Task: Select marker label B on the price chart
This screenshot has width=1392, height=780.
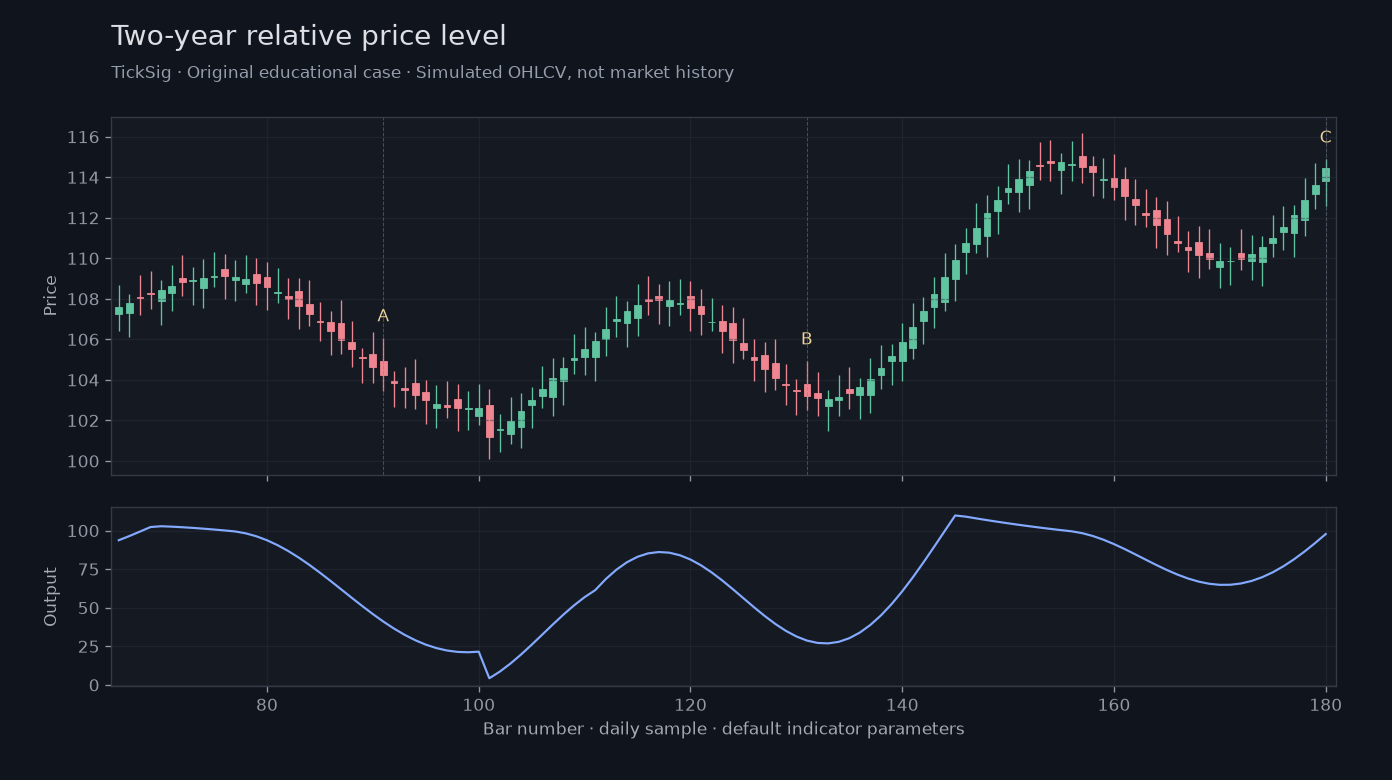Action: (x=807, y=339)
